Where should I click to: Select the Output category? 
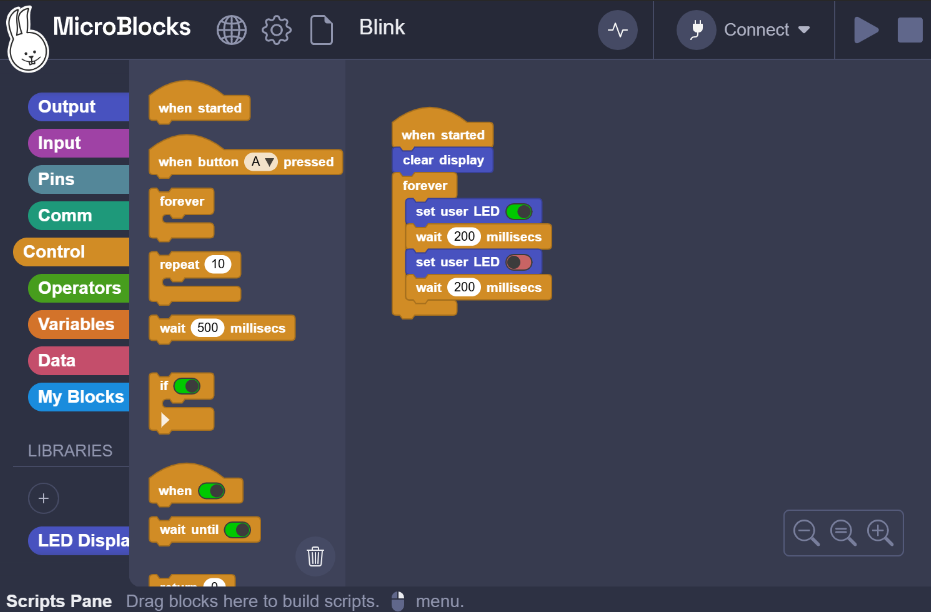78,107
